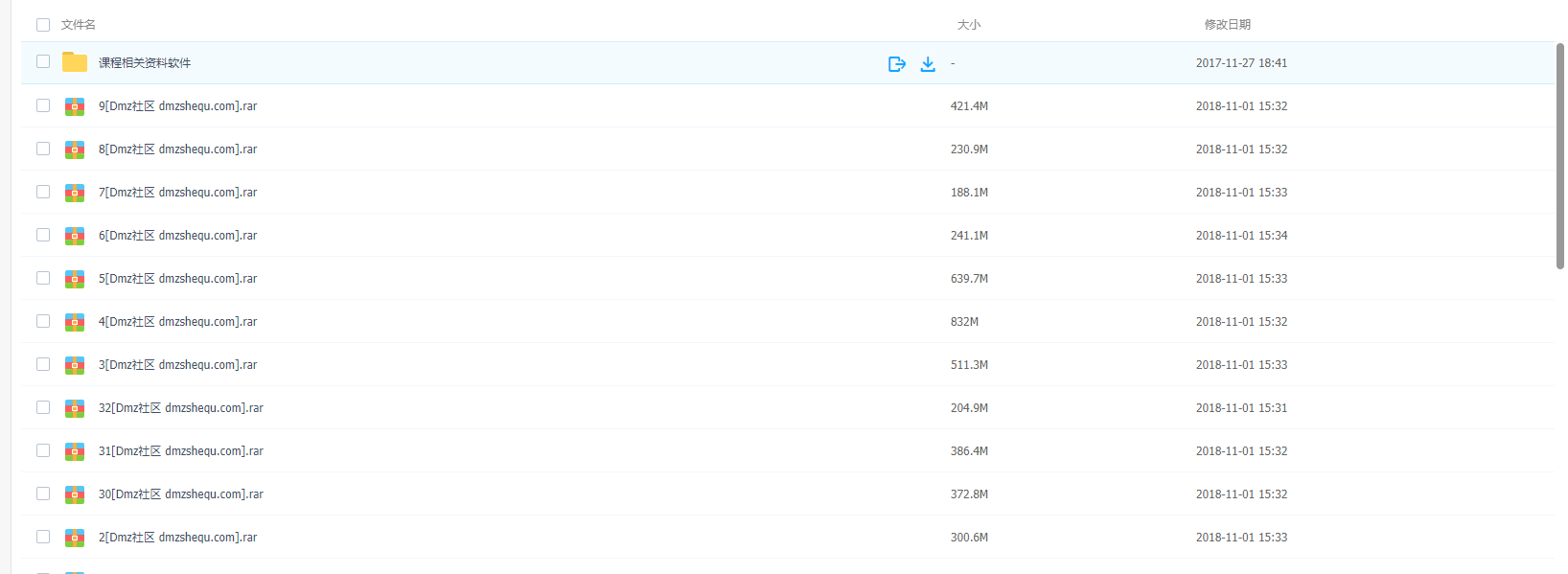Click the size value 639.7M
The width and height of the screenshot is (1568, 574).
point(969,279)
